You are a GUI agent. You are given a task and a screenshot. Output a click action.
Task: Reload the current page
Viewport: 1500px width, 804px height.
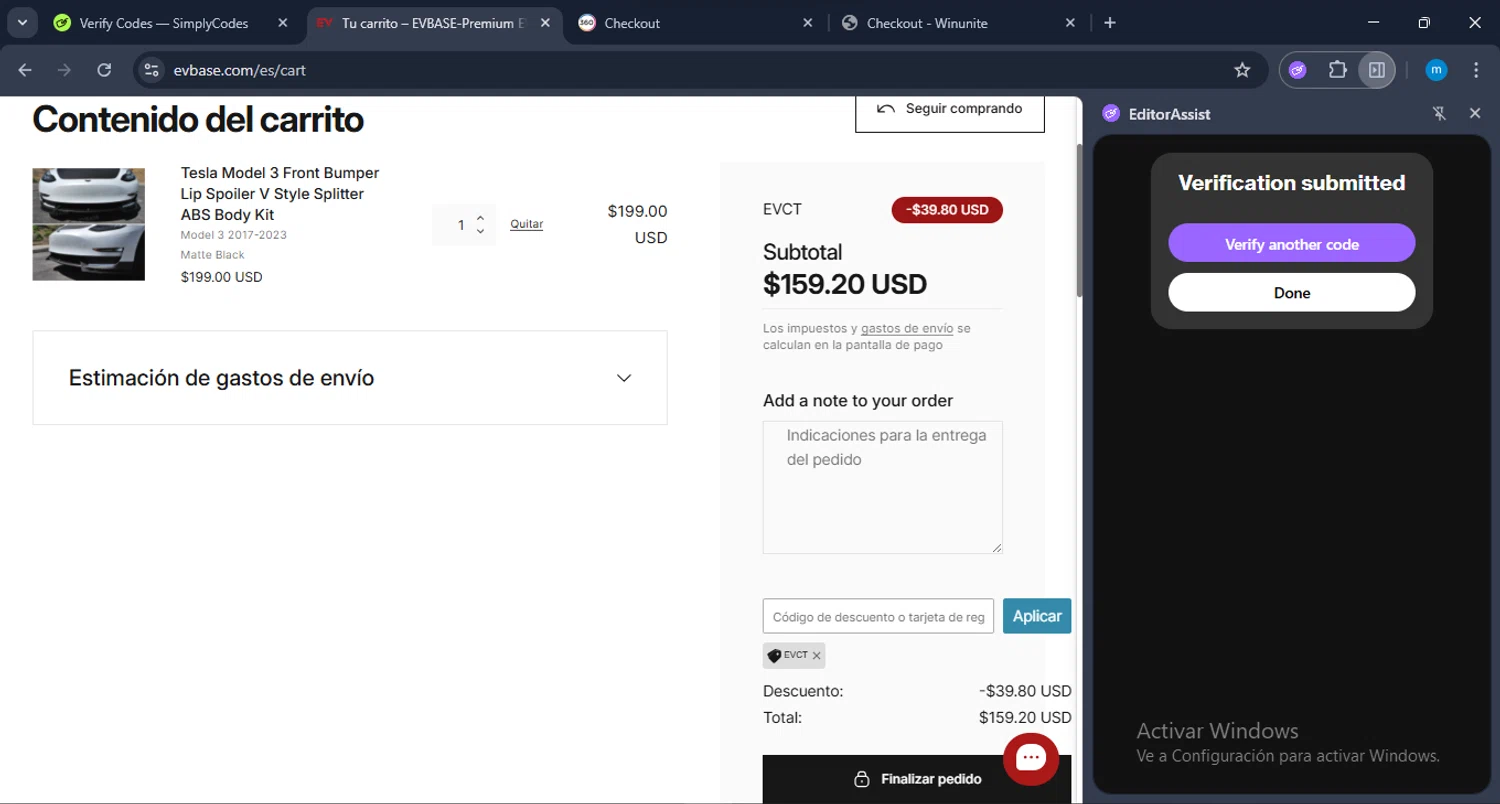tap(104, 70)
